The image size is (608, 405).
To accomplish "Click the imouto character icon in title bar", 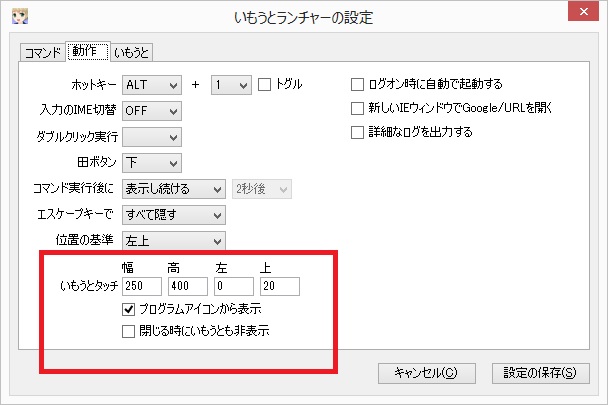I will [20, 16].
